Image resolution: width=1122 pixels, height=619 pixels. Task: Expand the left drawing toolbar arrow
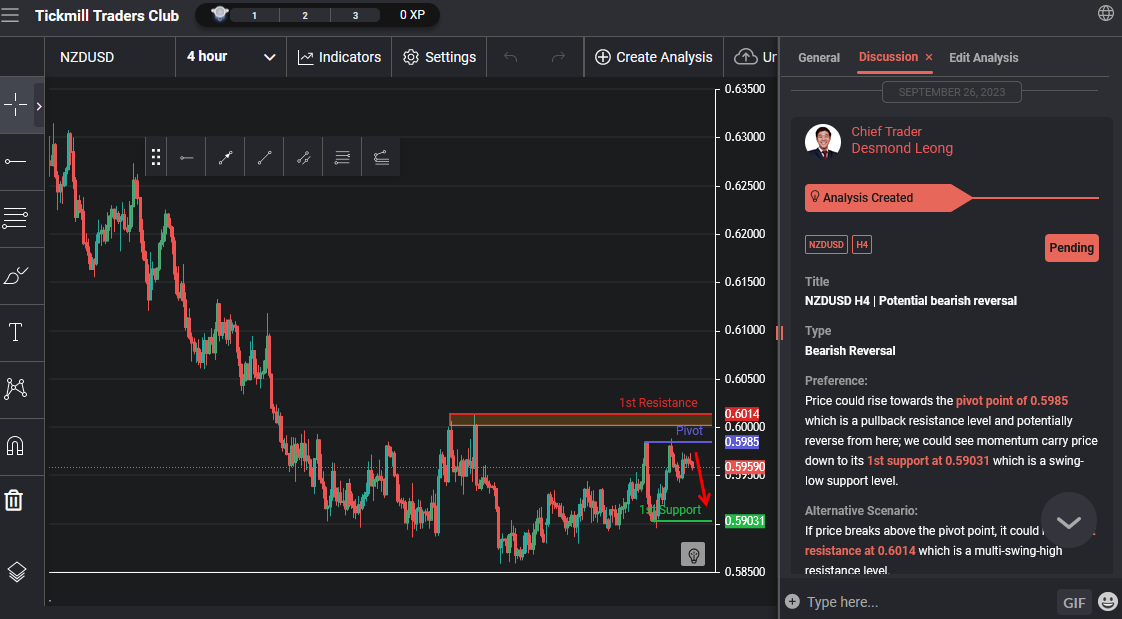[x=39, y=106]
